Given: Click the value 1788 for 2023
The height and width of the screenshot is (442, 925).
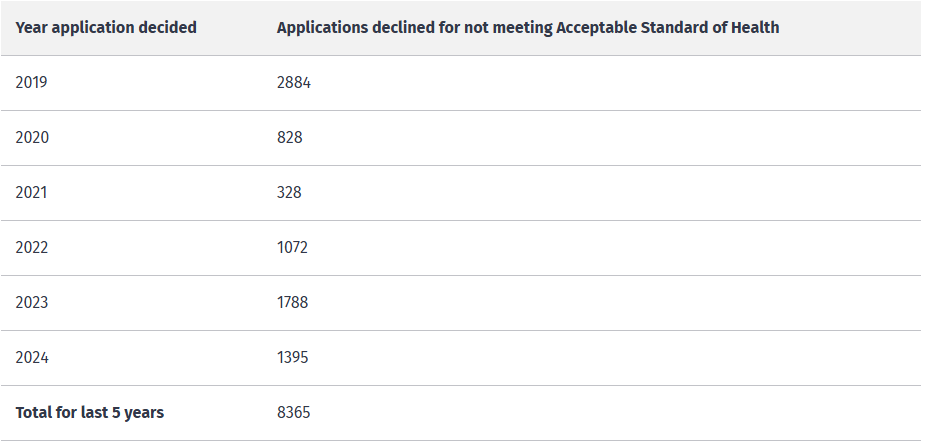Looking at the screenshot, I should (293, 302).
